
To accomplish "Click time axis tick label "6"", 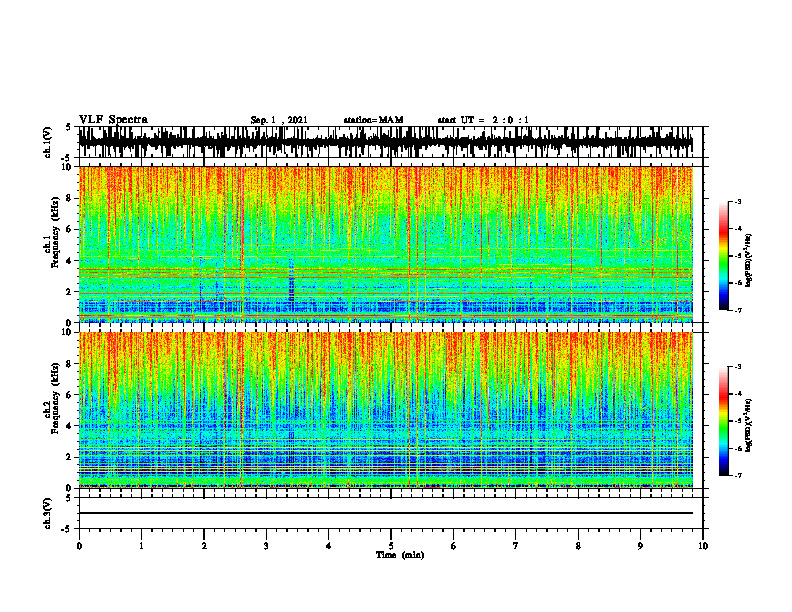I will [x=453, y=546].
